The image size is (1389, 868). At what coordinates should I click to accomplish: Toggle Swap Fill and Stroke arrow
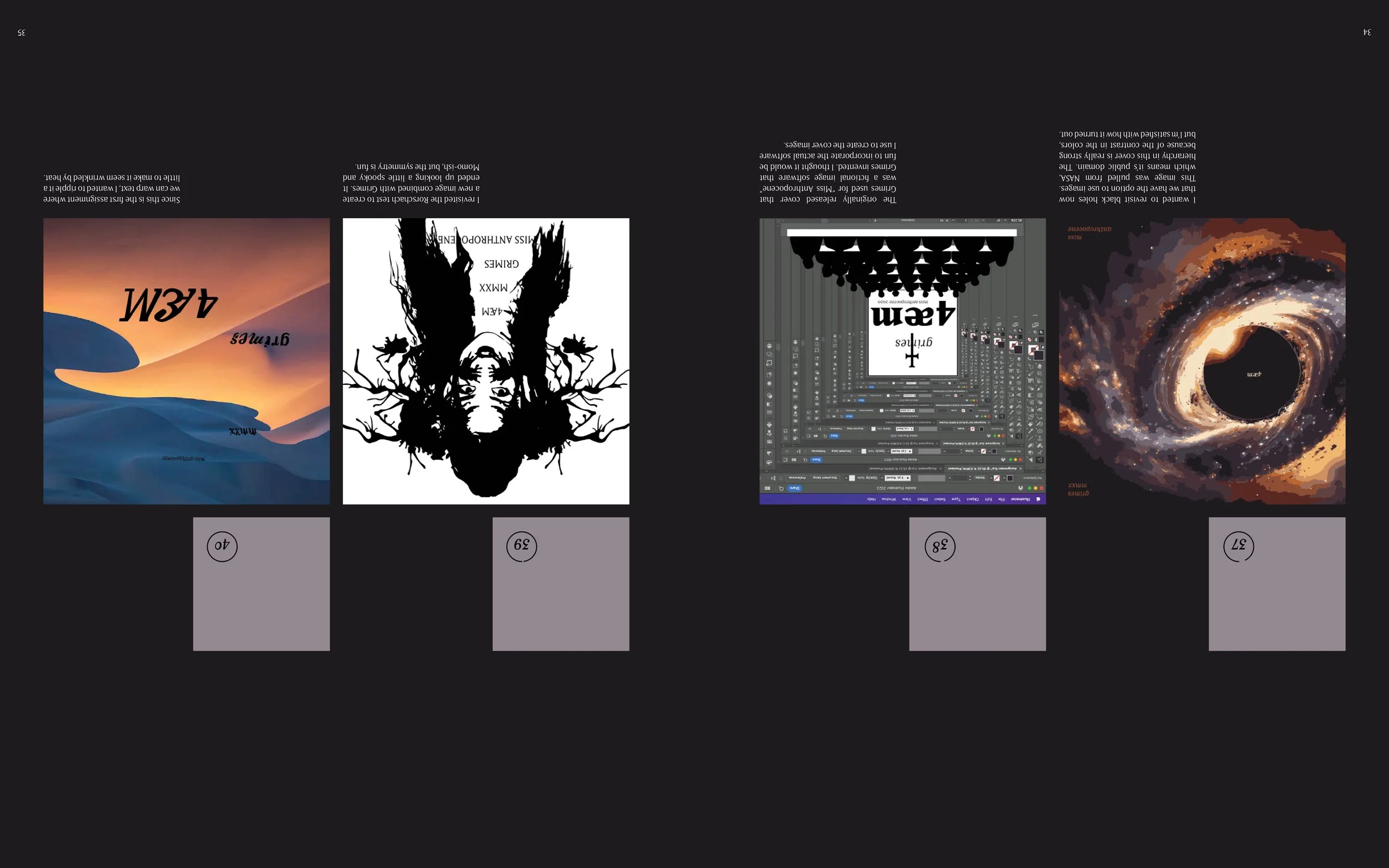pyautogui.click(x=1029, y=359)
